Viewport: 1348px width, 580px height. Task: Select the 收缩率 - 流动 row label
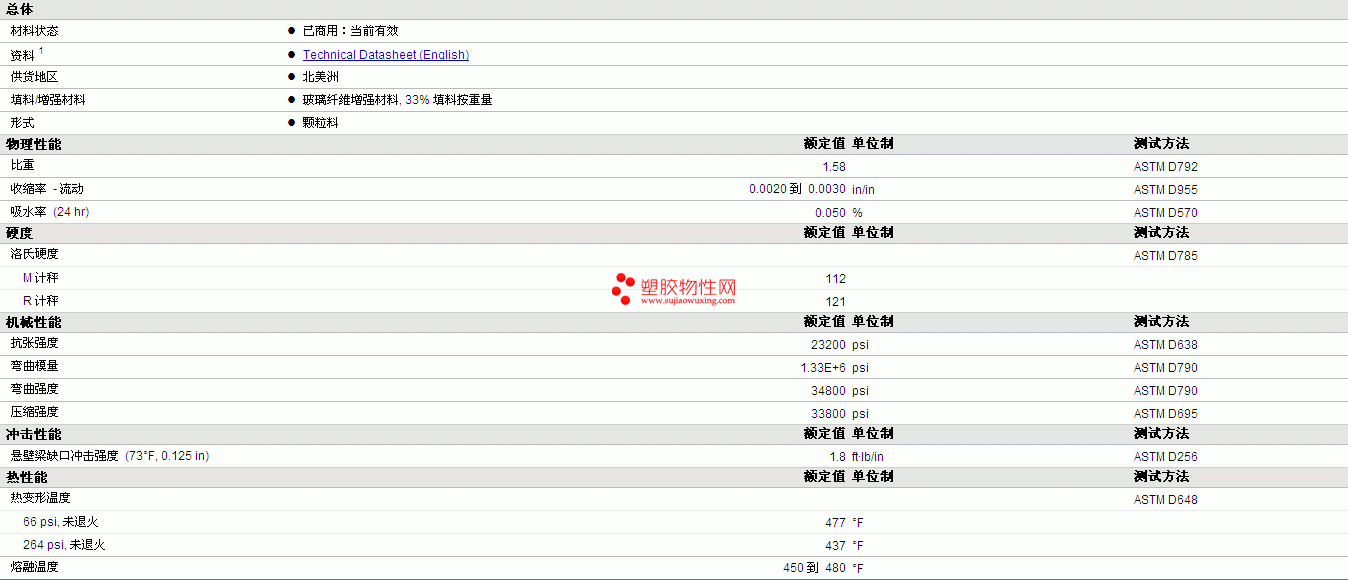[x=47, y=189]
